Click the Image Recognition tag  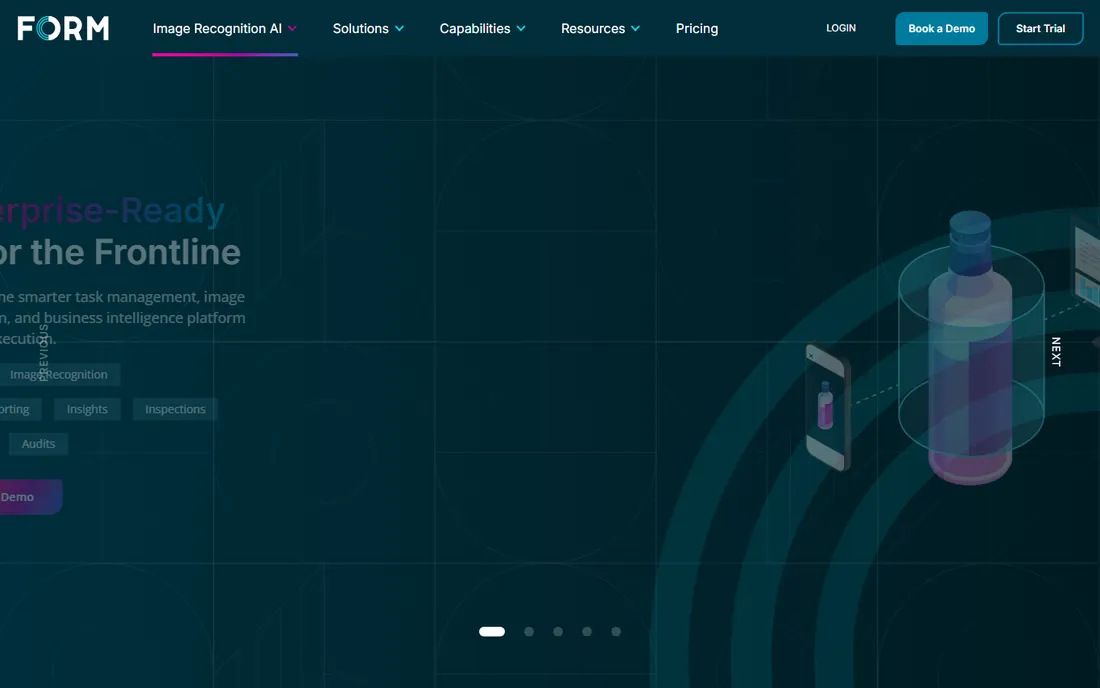pos(60,375)
